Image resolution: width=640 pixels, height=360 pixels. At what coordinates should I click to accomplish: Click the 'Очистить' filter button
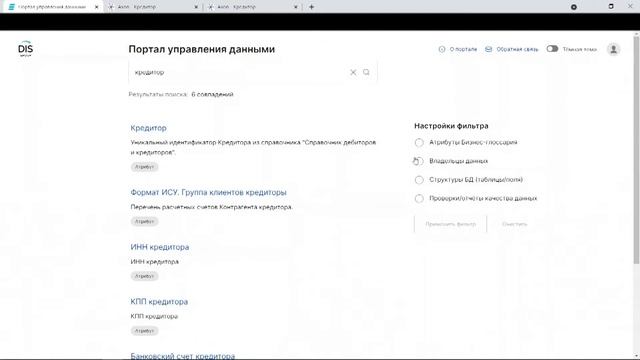pos(514,224)
